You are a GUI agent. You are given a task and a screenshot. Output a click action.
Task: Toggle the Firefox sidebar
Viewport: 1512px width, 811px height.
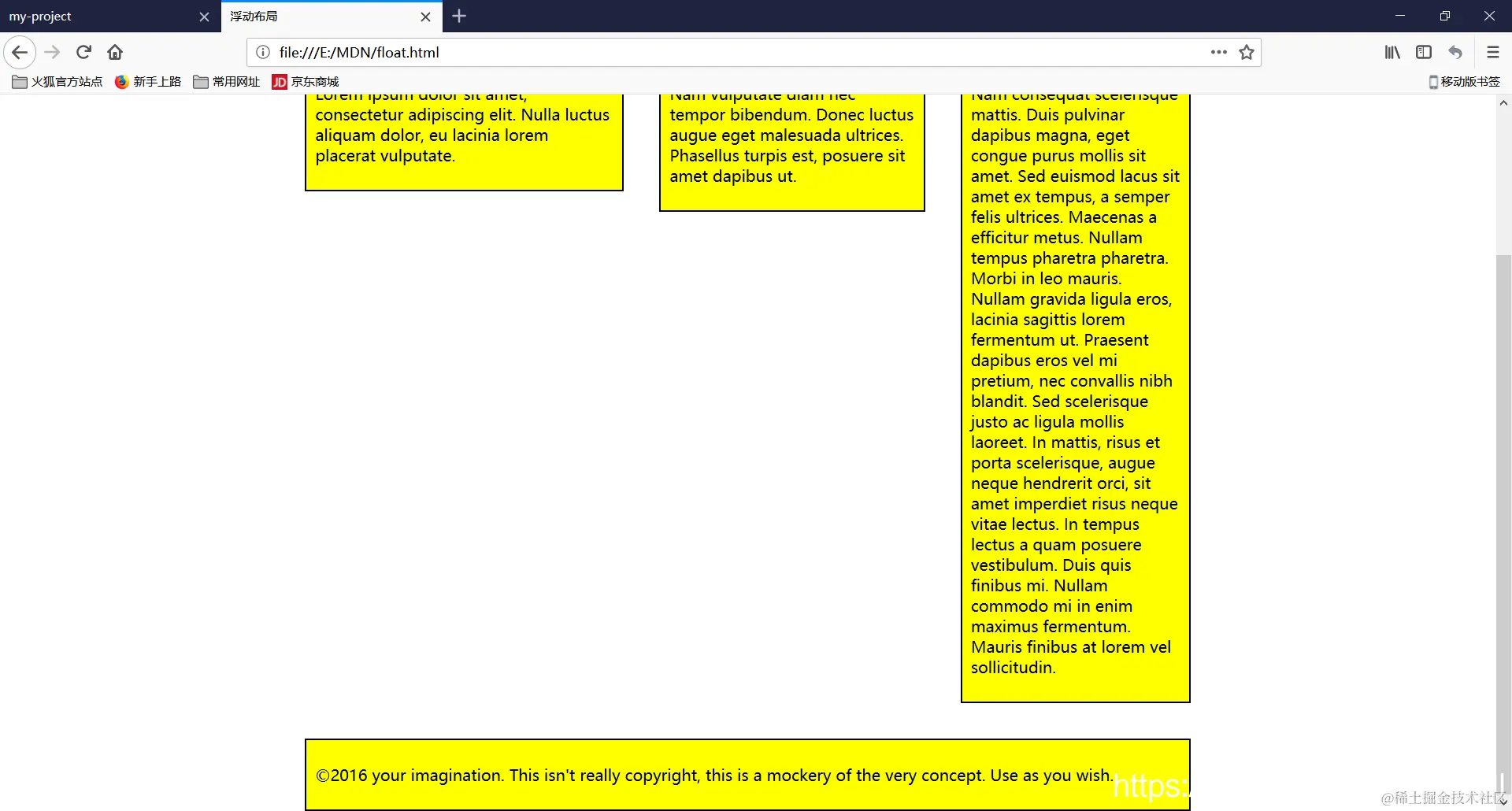(x=1424, y=53)
